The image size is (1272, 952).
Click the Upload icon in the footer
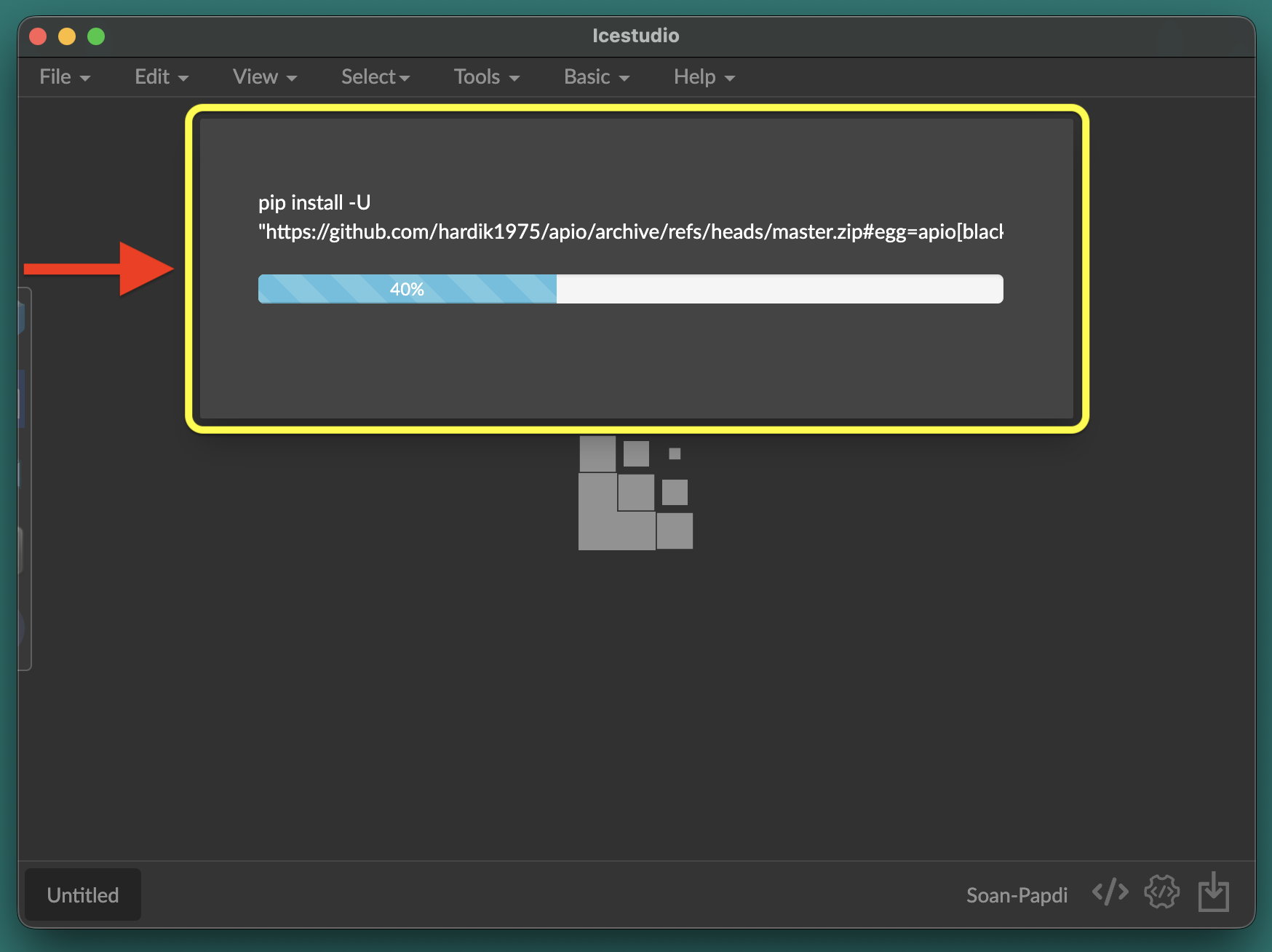[x=1213, y=892]
